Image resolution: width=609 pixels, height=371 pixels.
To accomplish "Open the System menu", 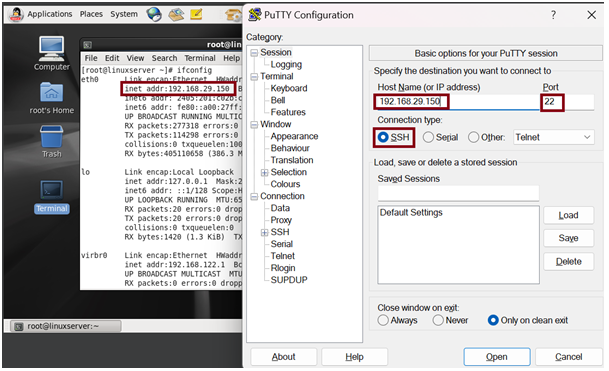I will [x=124, y=14].
